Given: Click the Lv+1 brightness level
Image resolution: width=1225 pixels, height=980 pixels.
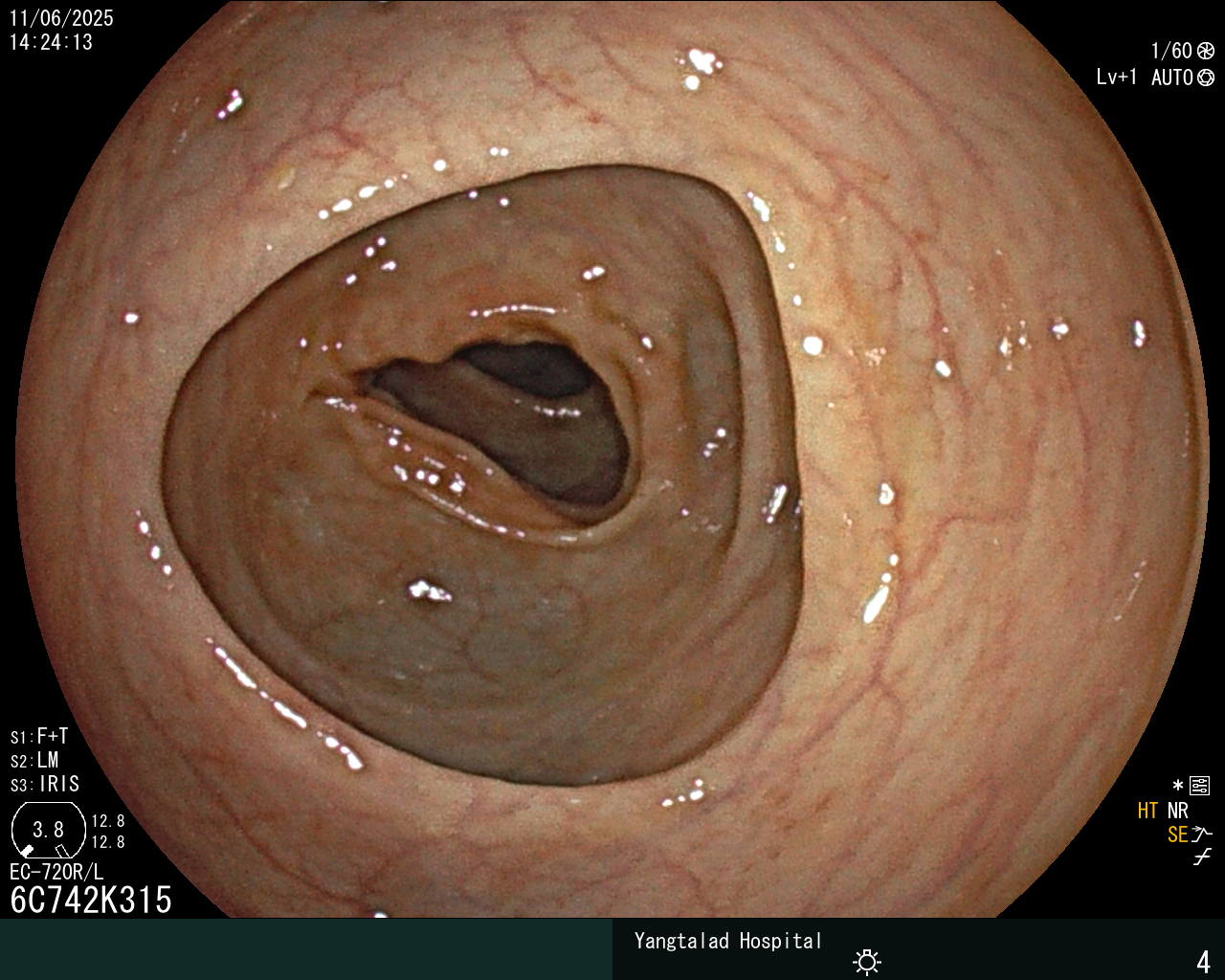Looking at the screenshot, I should (x=1117, y=78).
